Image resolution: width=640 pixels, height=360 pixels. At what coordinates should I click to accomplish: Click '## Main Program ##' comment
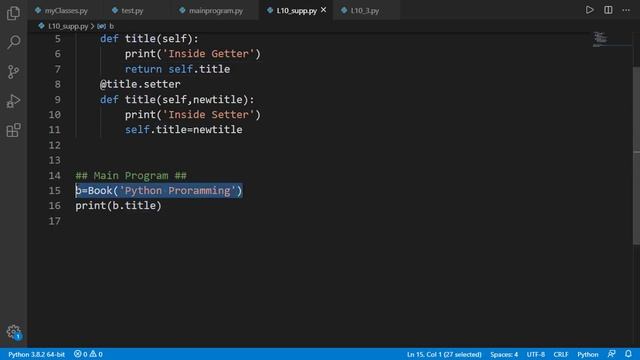131,176
